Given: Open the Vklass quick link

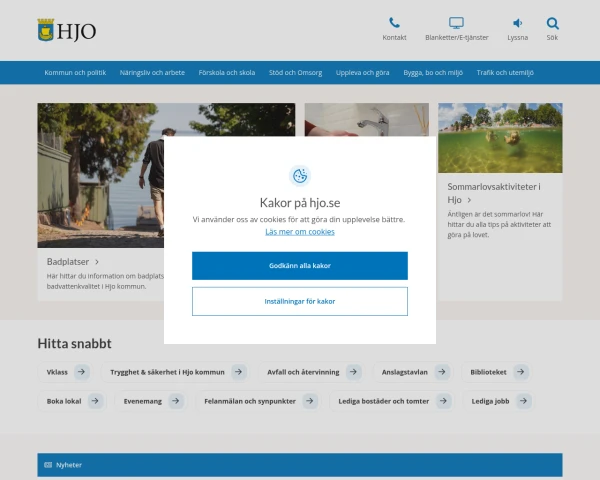Looking at the screenshot, I should (64, 372).
